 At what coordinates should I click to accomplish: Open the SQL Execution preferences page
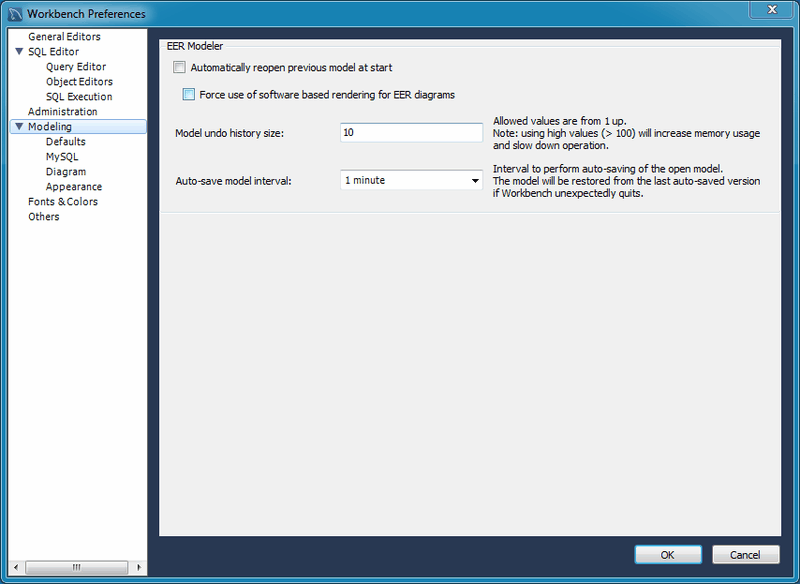(79, 96)
